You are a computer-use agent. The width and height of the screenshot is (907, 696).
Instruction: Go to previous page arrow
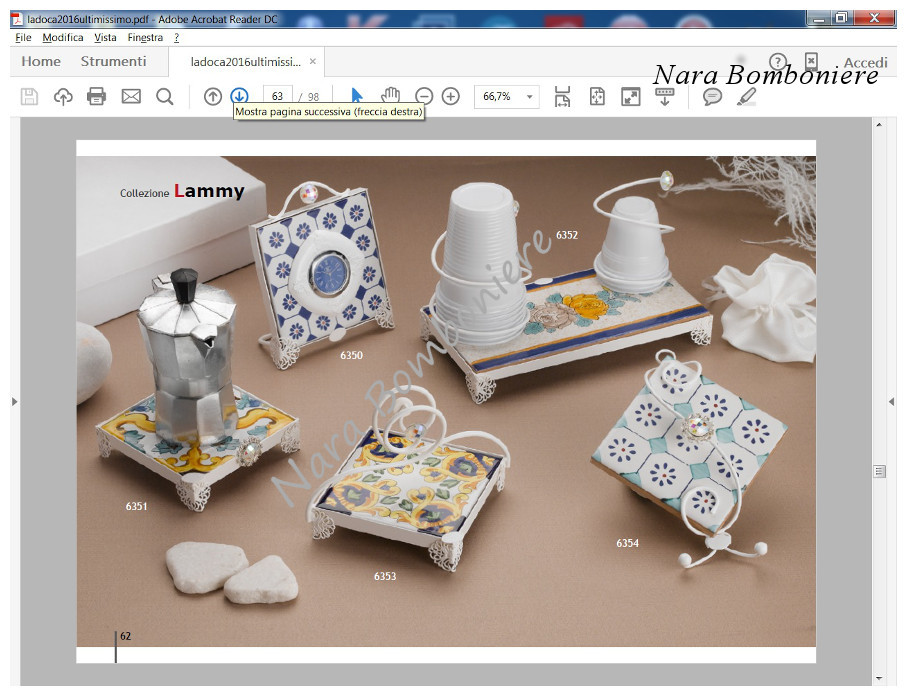[x=213, y=96]
